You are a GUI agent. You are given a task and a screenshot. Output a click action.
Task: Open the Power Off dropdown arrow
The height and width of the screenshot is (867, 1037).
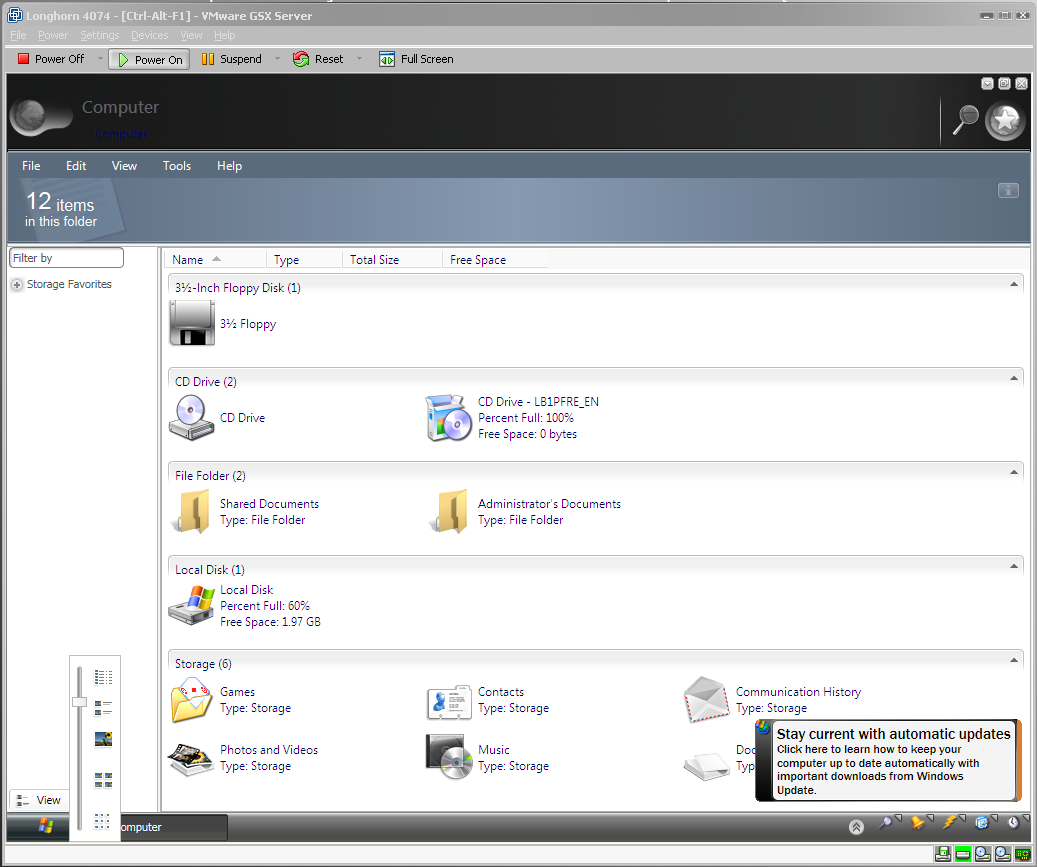tap(100, 59)
